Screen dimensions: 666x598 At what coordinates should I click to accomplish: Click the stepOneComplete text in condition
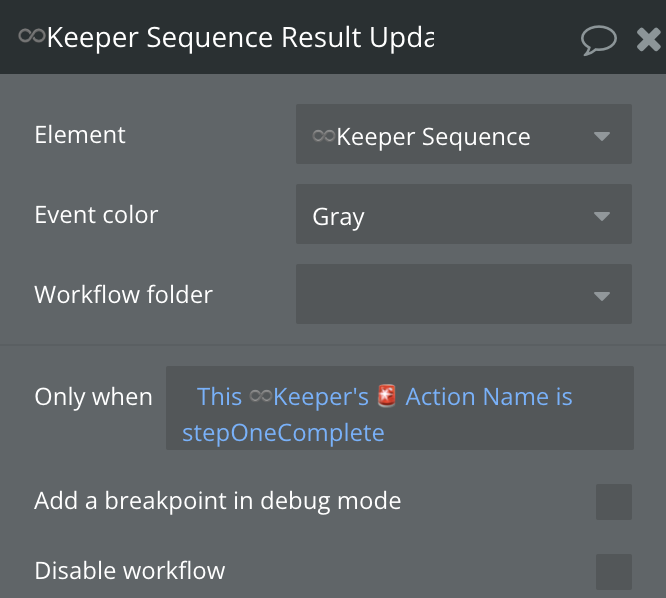[x=283, y=433]
